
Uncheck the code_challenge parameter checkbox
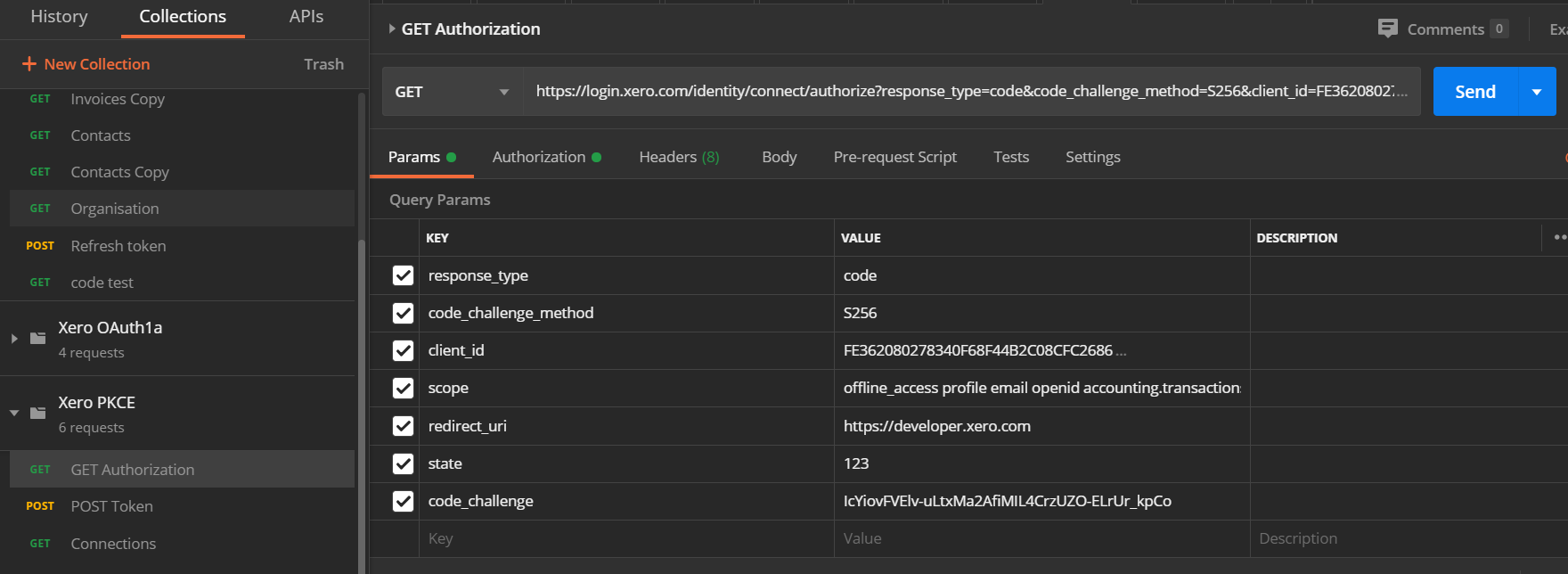403,501
